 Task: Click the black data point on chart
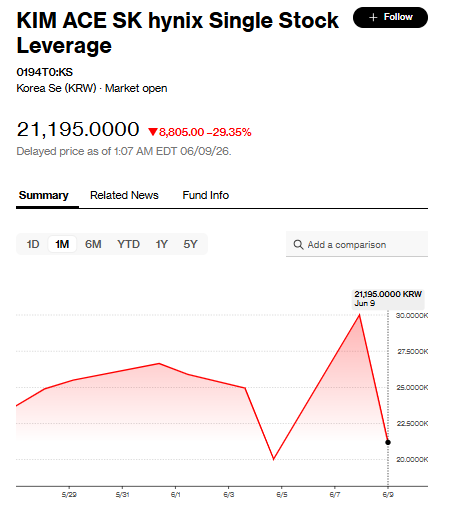(388, 442)
